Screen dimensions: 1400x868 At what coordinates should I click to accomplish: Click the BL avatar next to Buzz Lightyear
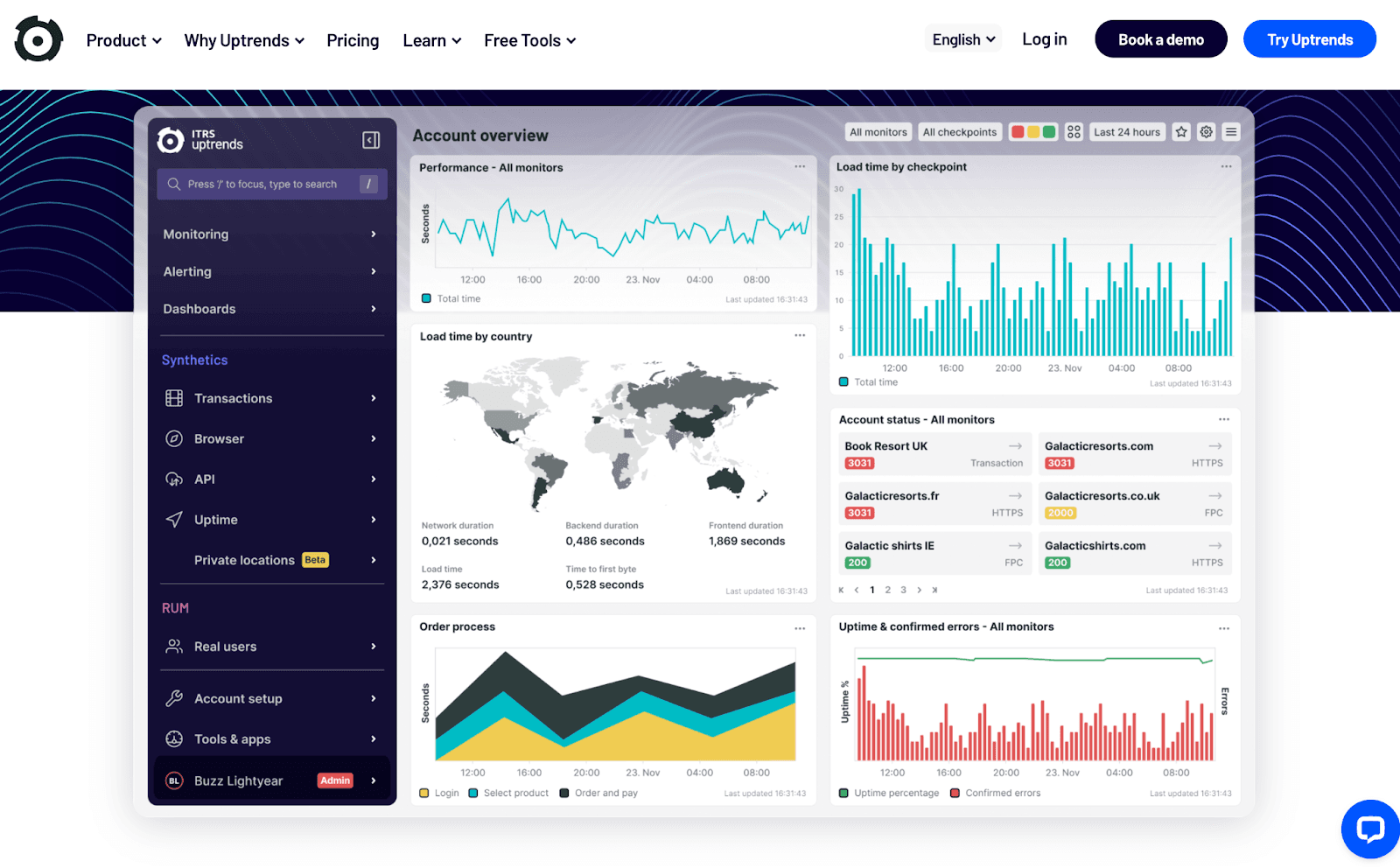pos(174,780)
